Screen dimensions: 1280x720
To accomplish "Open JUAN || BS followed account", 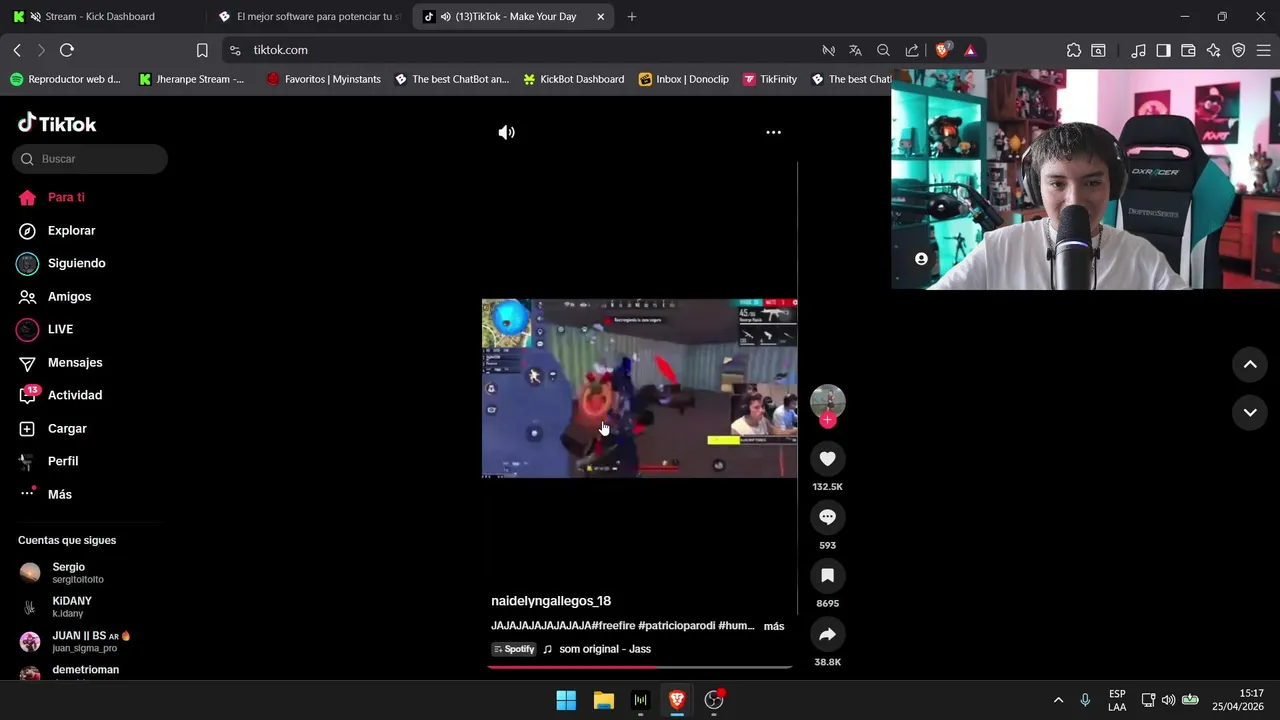I will 90,641.
